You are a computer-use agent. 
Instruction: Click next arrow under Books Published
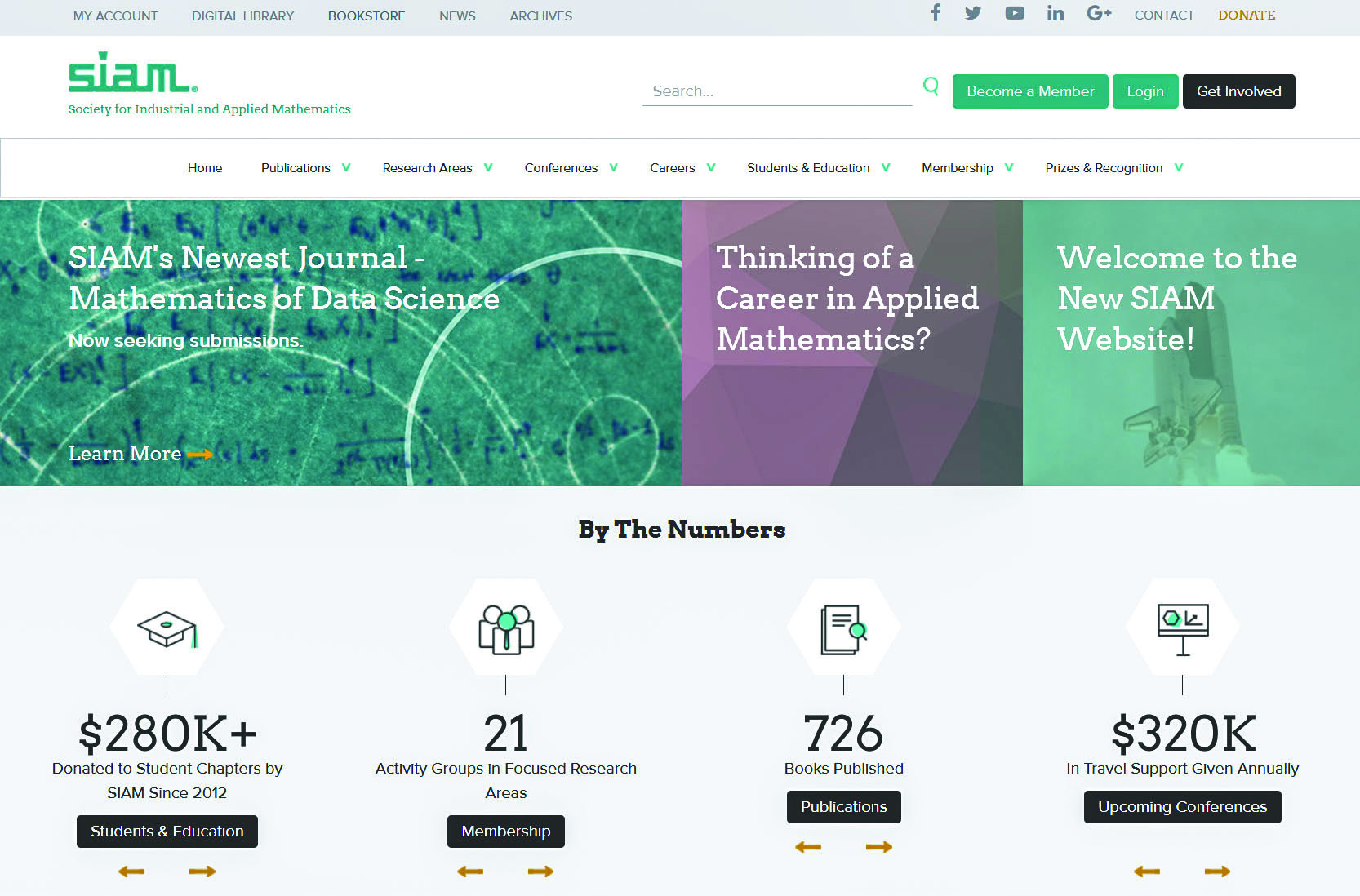point(878,847)
